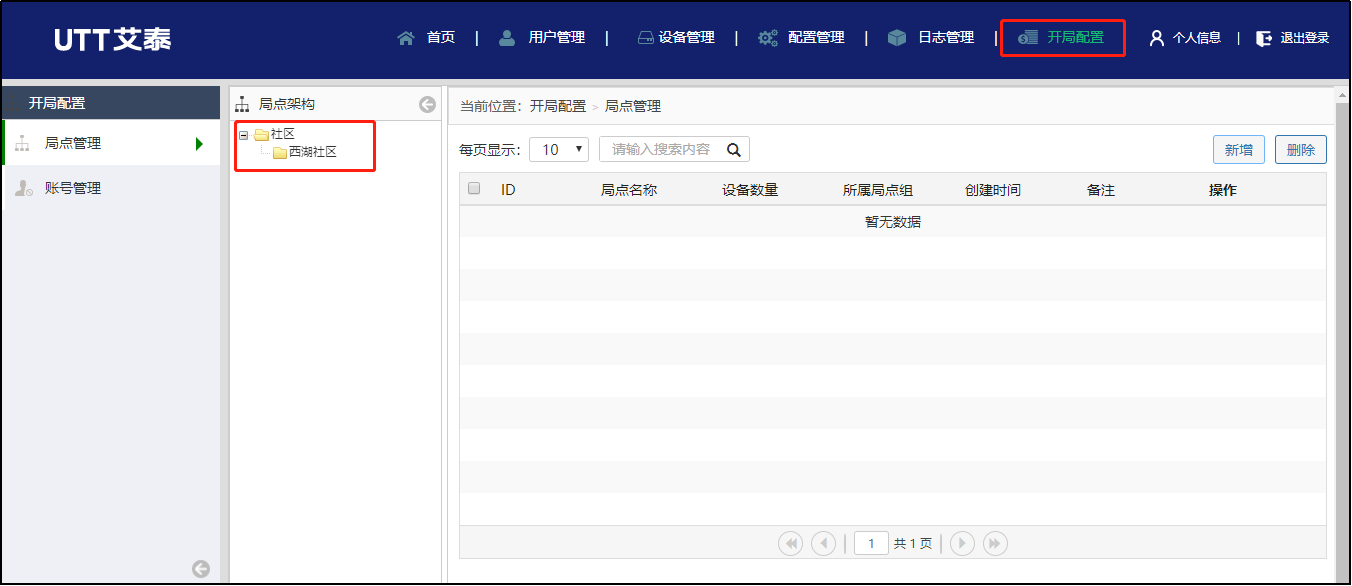Go to first page of table

791,543
